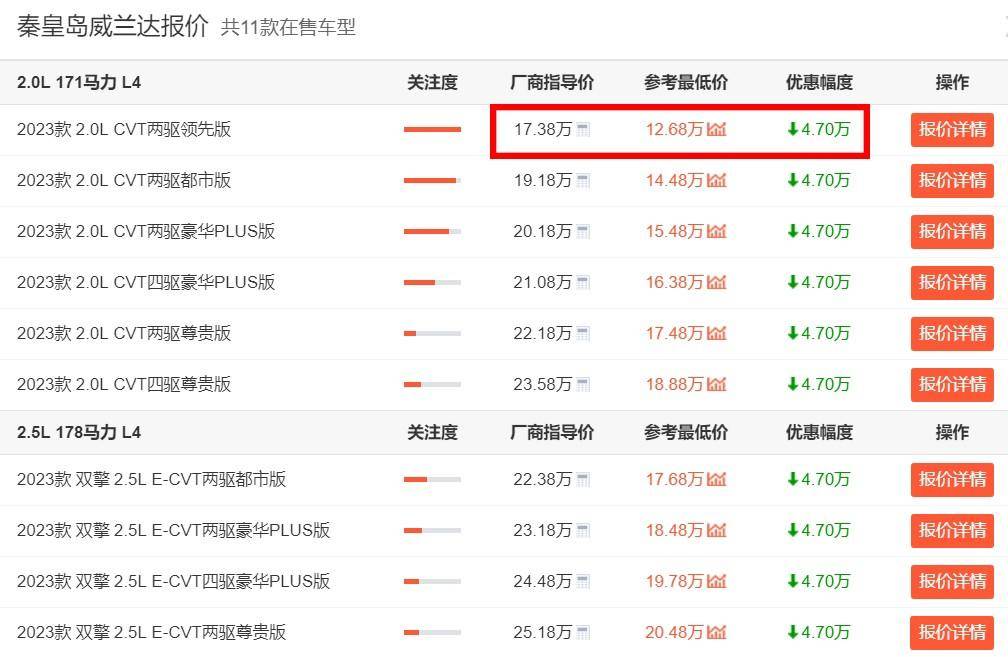The image size is (1008, 657).
Task: Click the 2.5L 178马力 L4 section header
Action: coord(79,433)
